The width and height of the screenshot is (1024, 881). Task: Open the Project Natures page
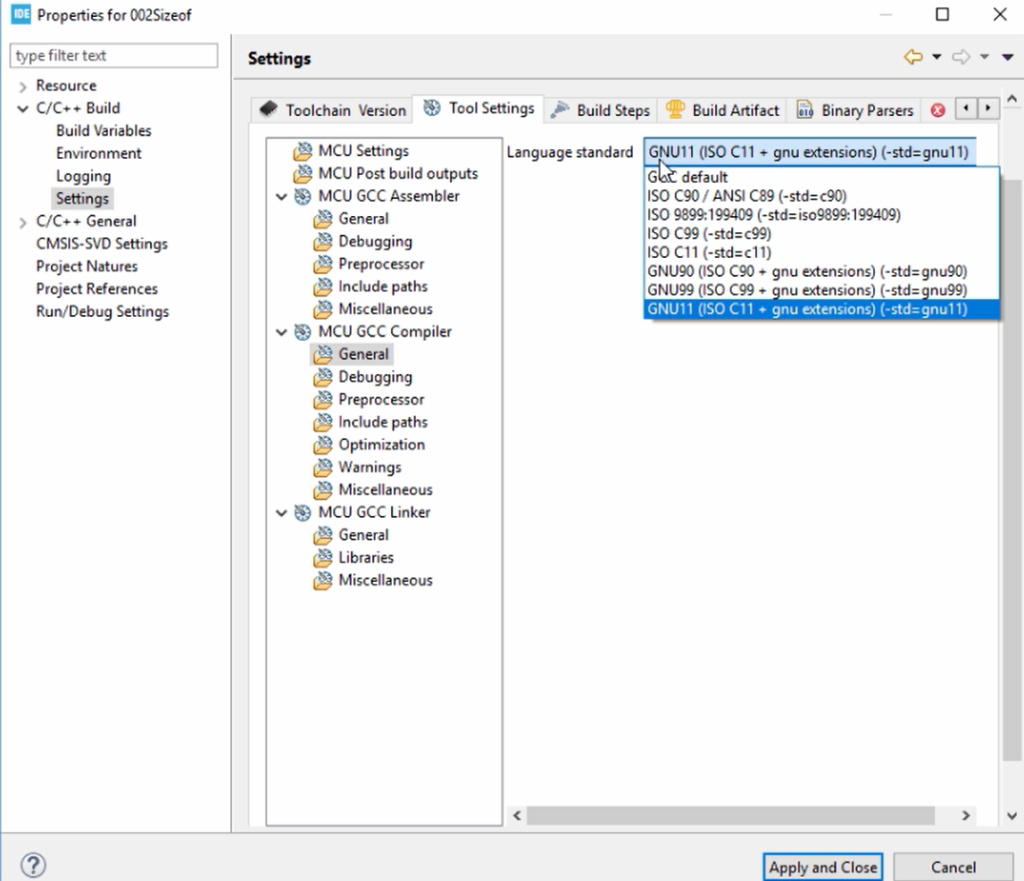[x=87, y=266]
